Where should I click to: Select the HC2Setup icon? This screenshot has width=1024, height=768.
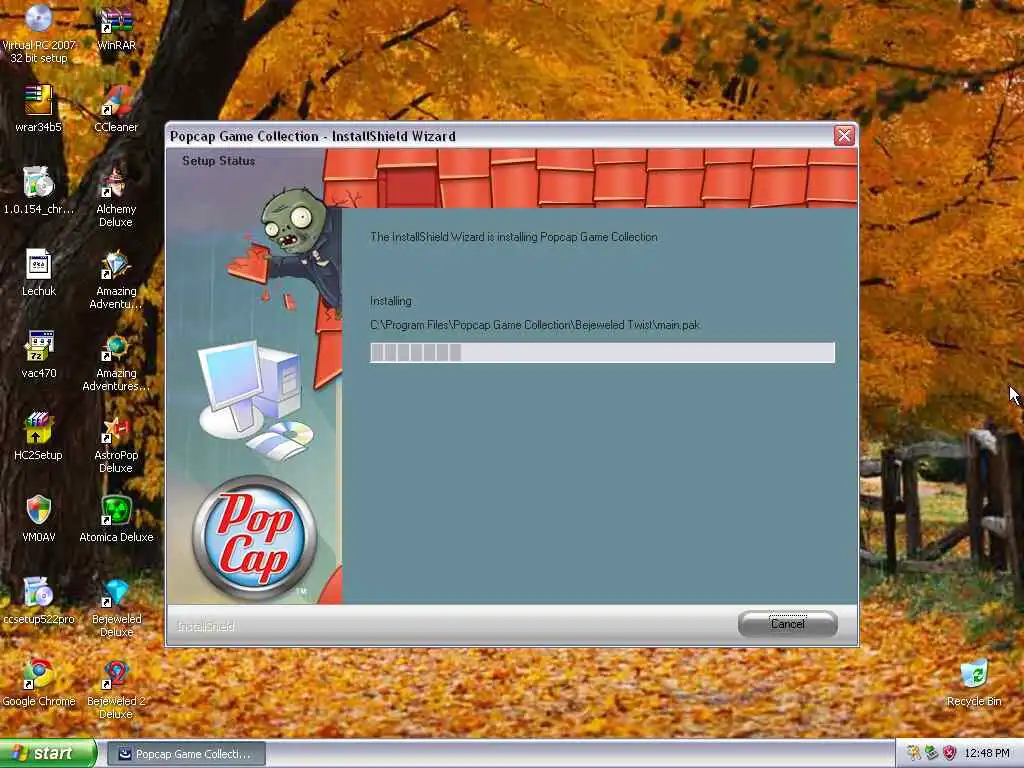tap(39, 436)
